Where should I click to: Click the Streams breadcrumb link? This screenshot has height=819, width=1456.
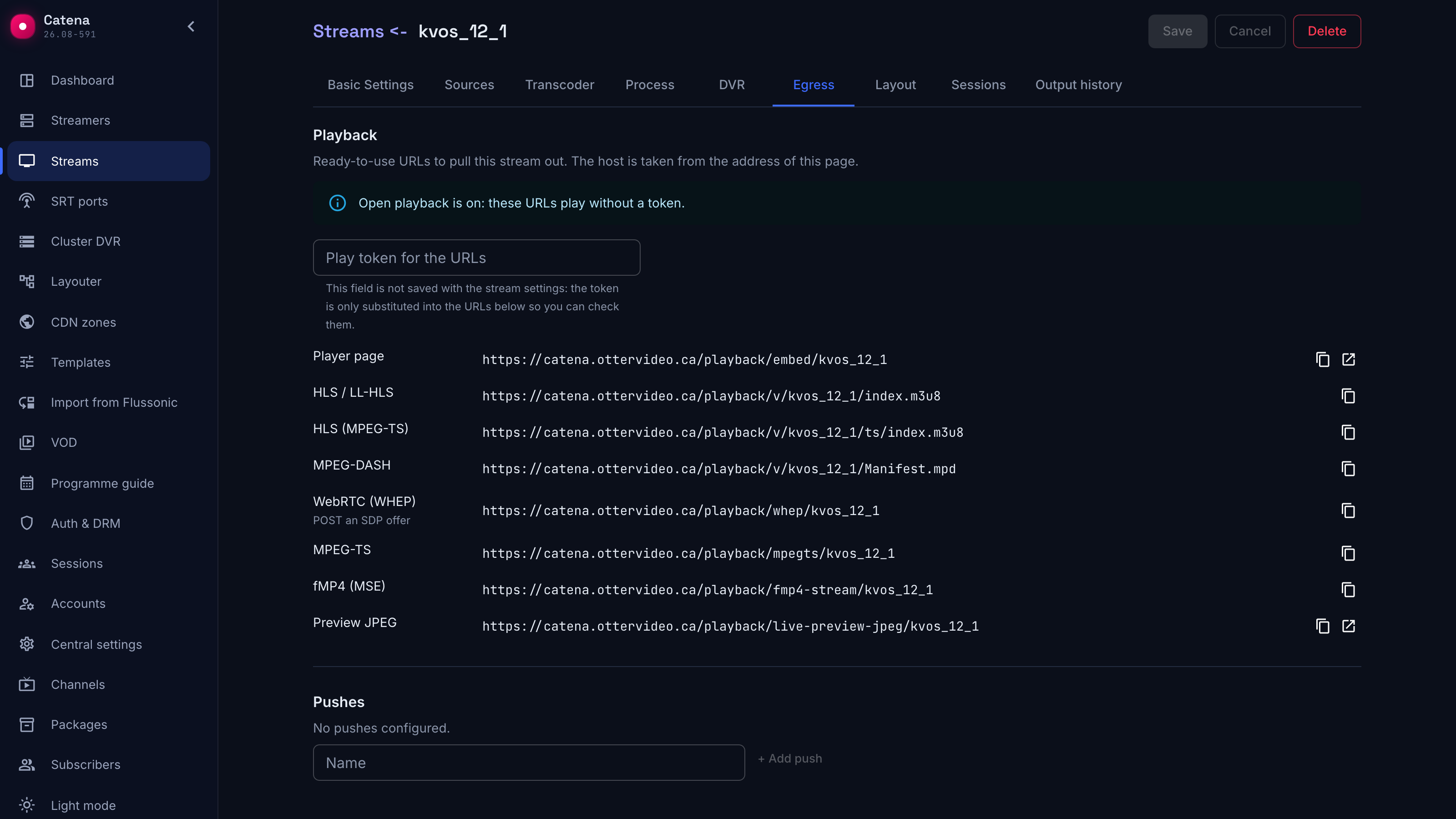348,31
